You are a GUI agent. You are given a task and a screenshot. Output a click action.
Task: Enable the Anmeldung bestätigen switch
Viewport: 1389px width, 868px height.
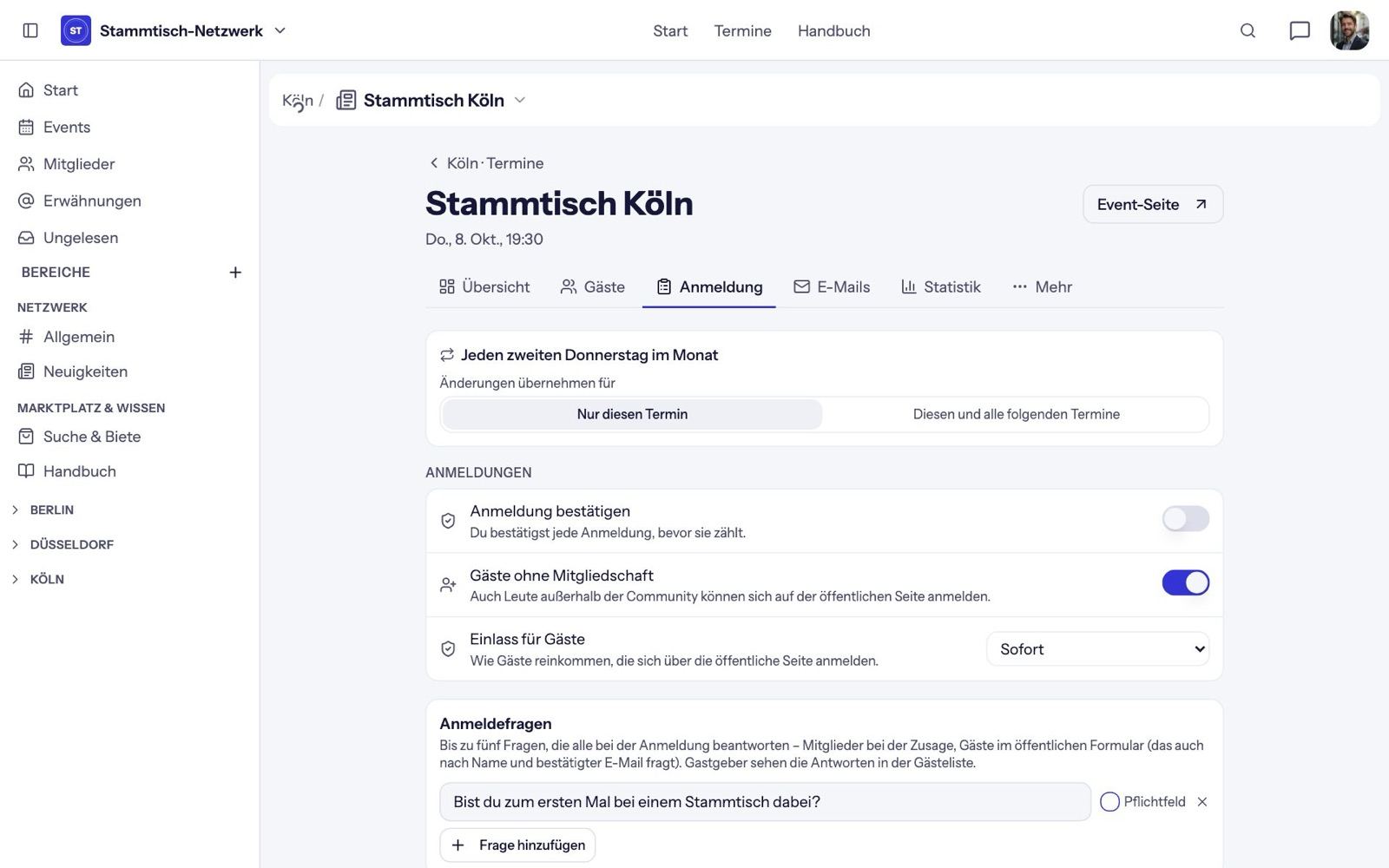click(x=1186, y=519)
